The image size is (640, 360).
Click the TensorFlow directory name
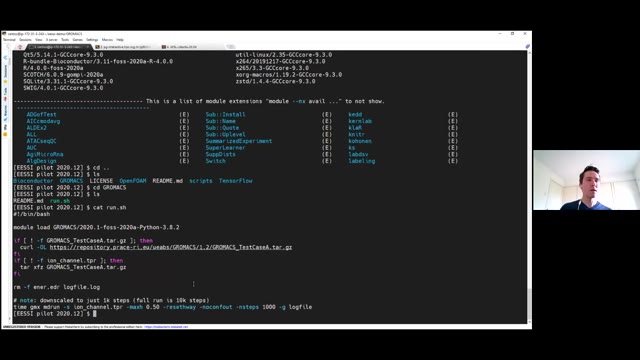tap(236, 181)
